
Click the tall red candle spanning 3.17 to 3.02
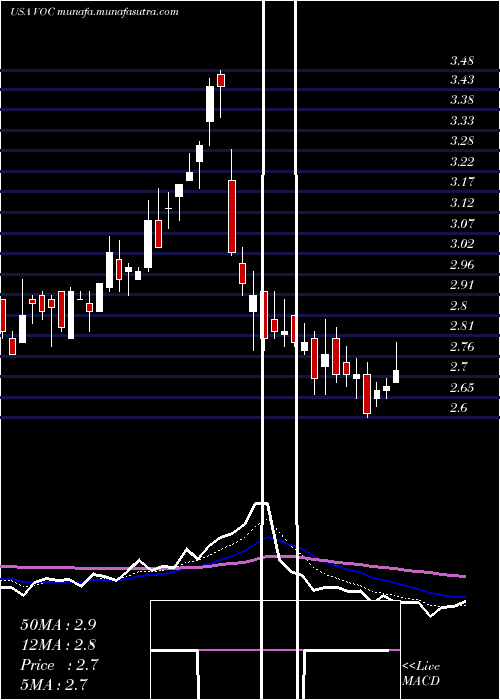pyautogui.click(x=232, y=217)
